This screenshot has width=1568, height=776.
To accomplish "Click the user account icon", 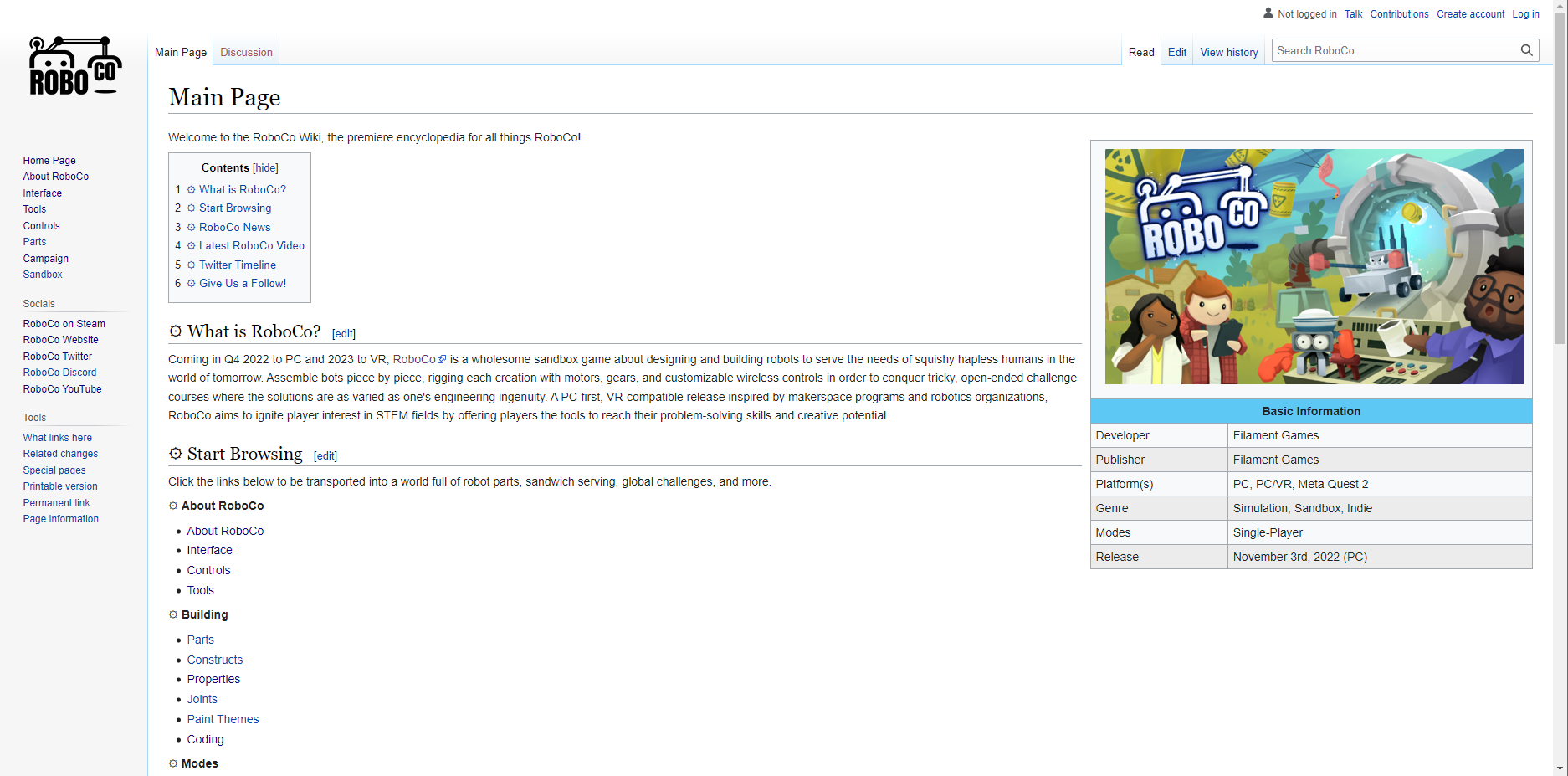I will 1268,13.
